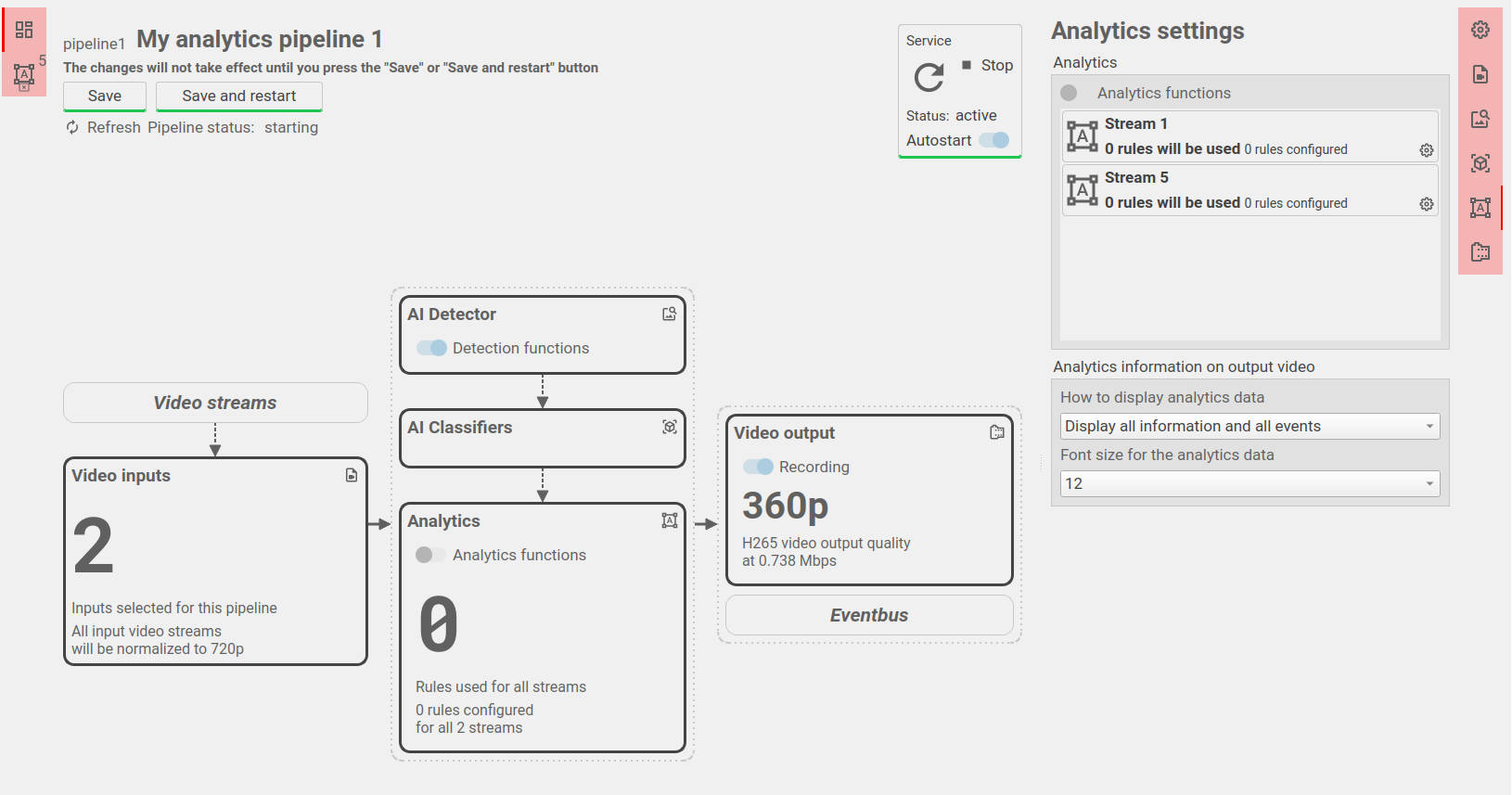This screenshot has height=795, width=1512.
Task: Enable Analytics functions in the Analytics node
Action: click(x=429, y=555)
